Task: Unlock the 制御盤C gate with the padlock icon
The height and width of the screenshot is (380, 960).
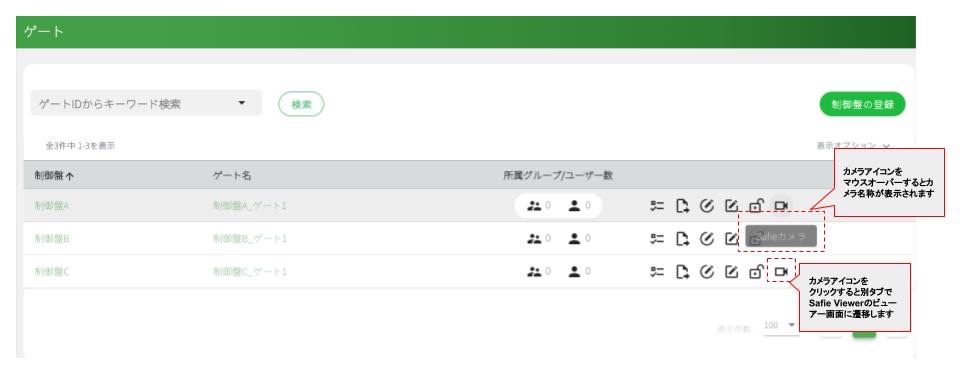Action: point(756,271)
